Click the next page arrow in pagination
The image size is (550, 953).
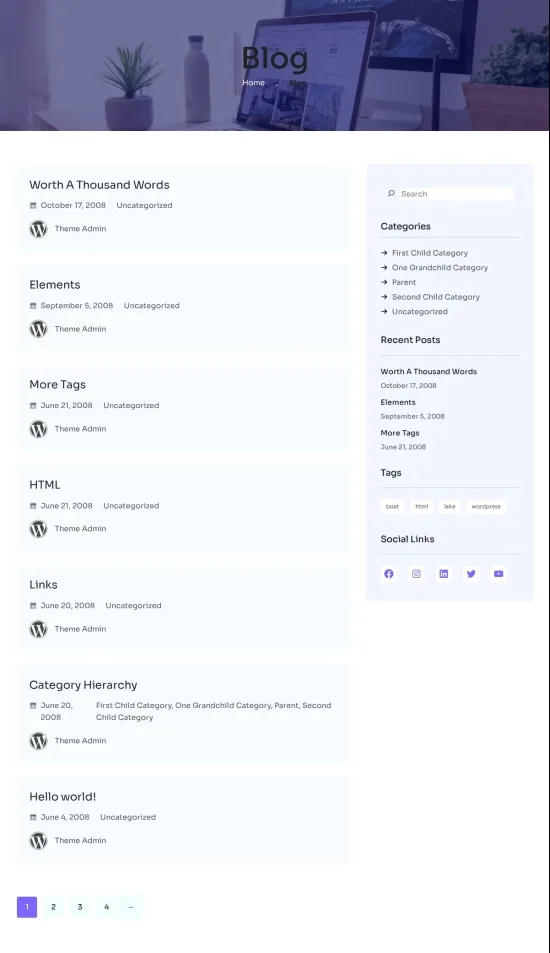pyautogui.click(x=131, y=907)
